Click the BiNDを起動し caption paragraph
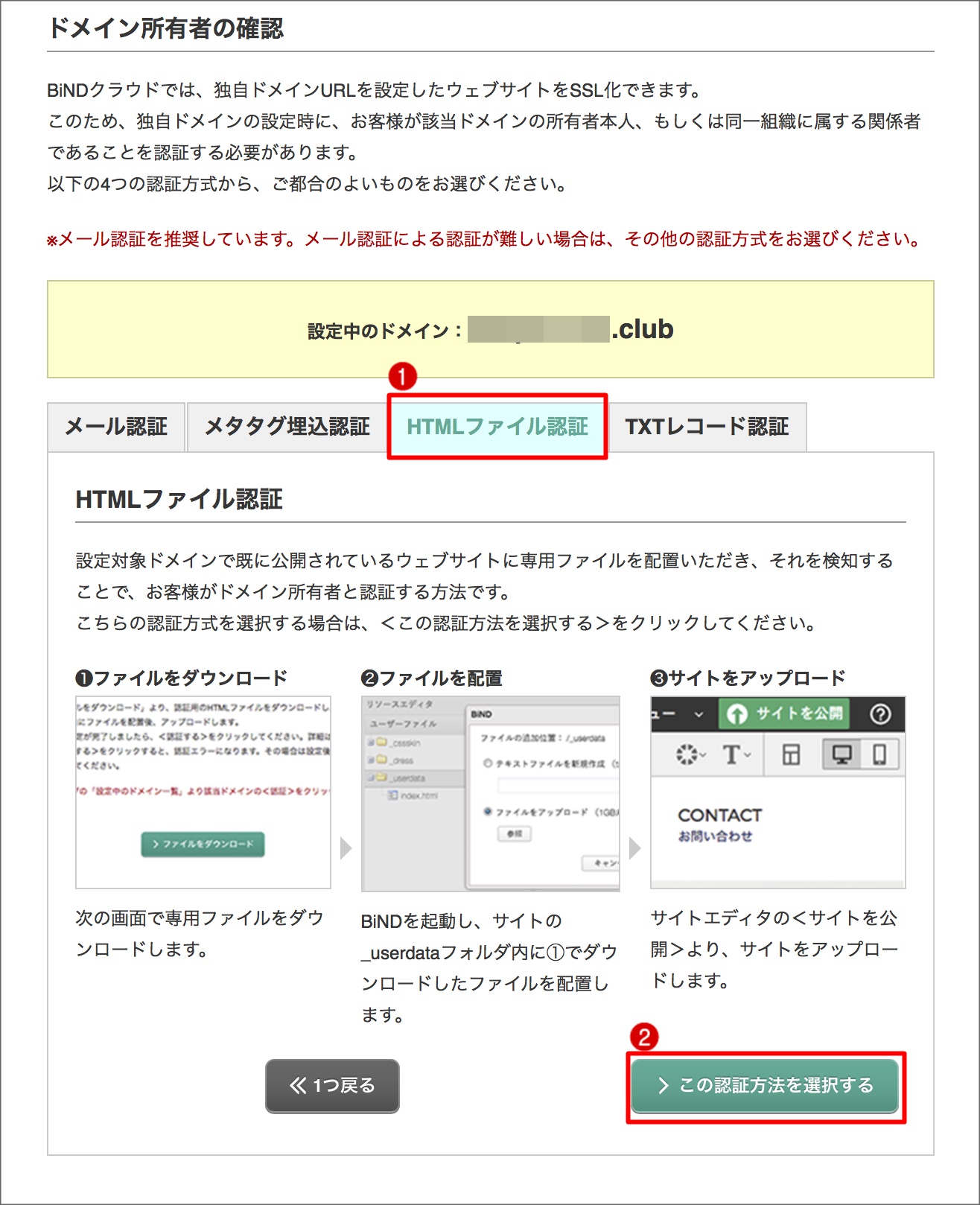The image size is (980, 1205). pos(489,967)
